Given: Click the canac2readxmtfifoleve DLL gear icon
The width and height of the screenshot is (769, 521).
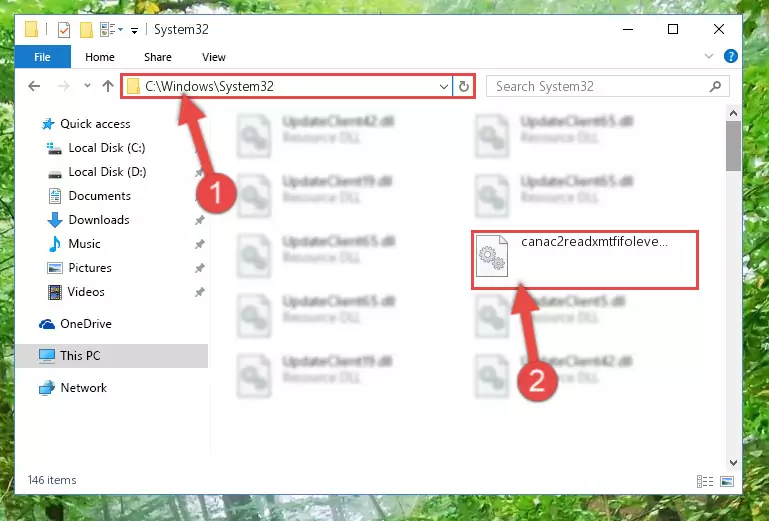Looking at the screenshot, I should point(492,256).
